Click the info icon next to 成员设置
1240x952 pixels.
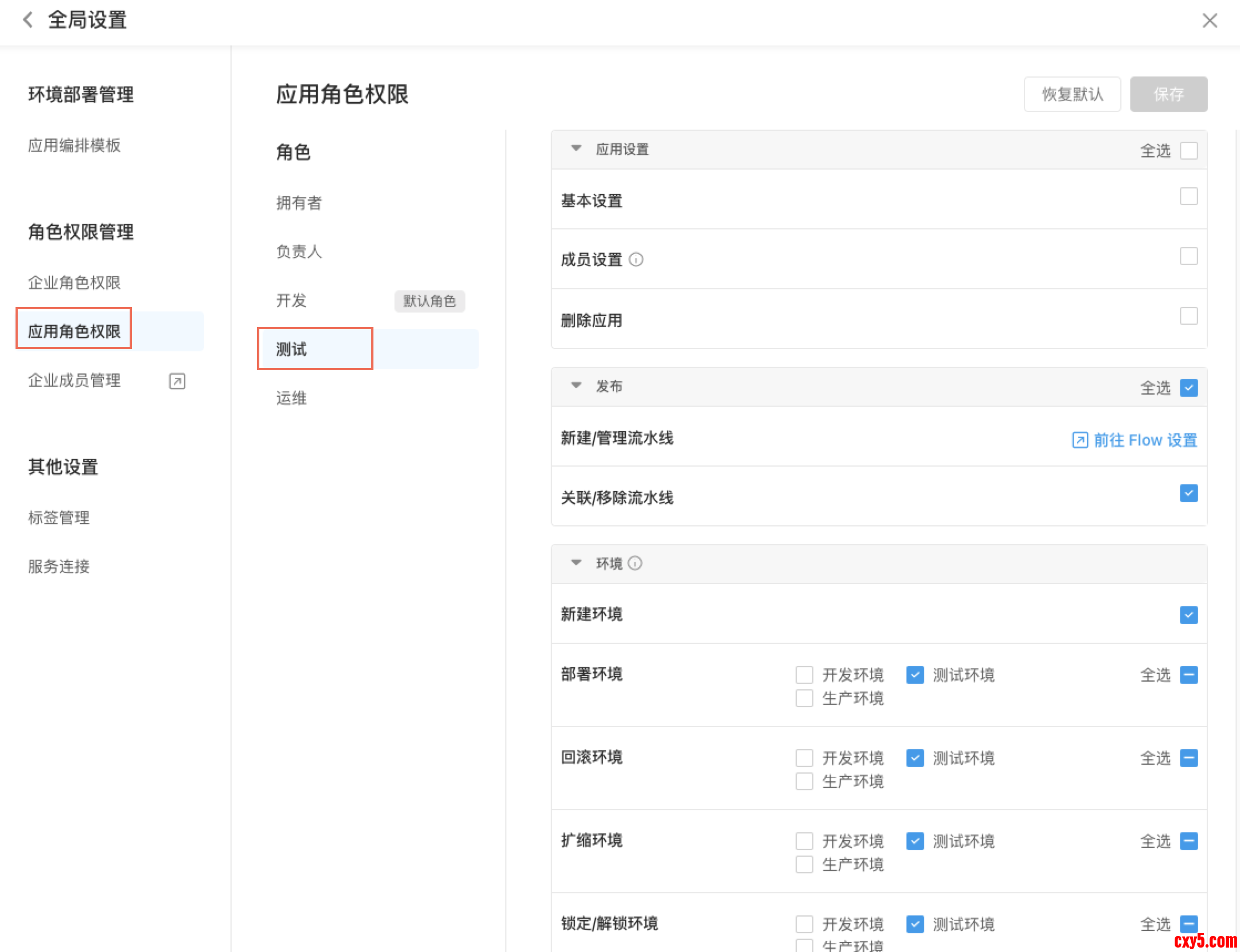(636, 259)
